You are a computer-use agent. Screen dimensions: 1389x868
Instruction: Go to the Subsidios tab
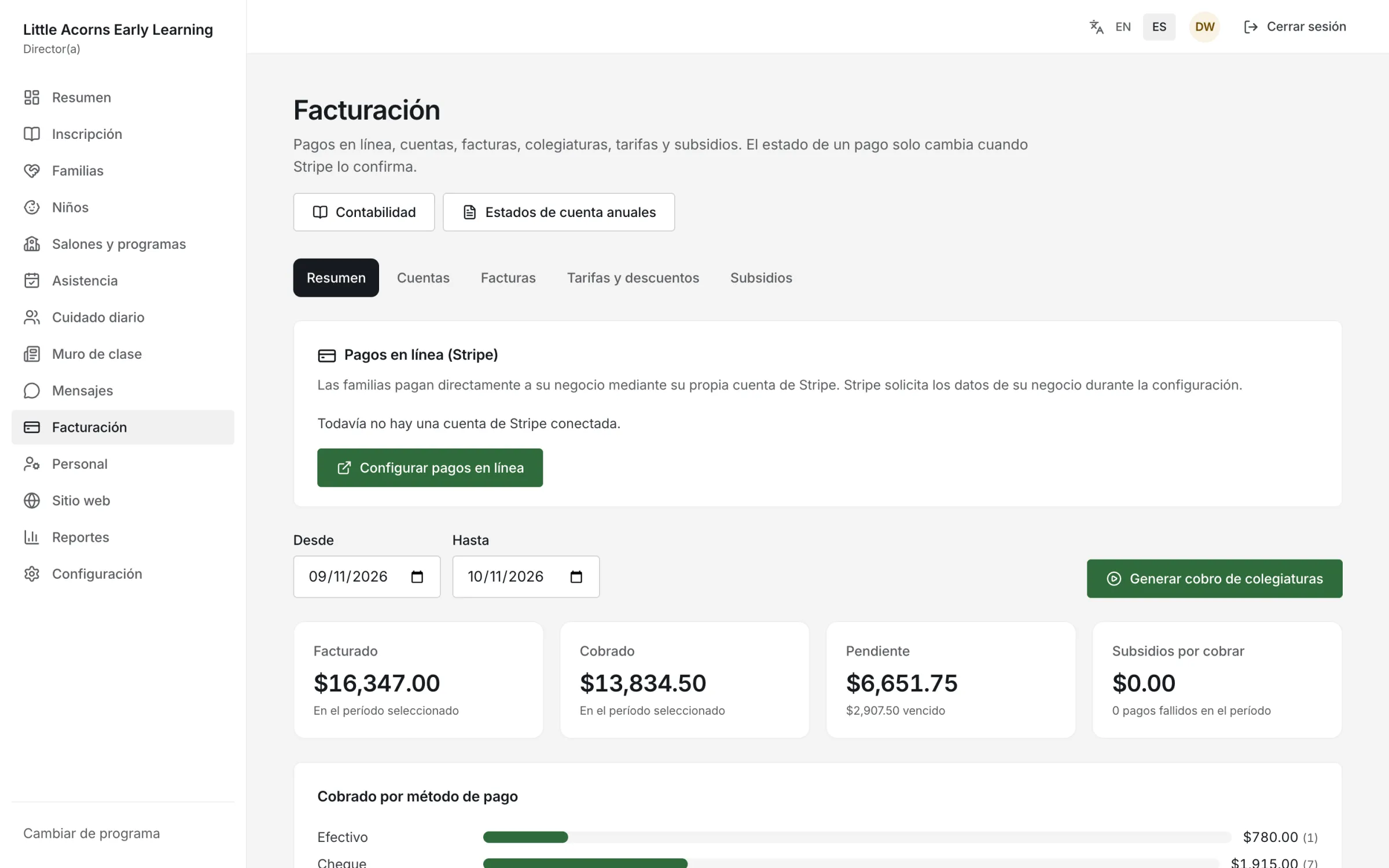(x=761, y=278)
